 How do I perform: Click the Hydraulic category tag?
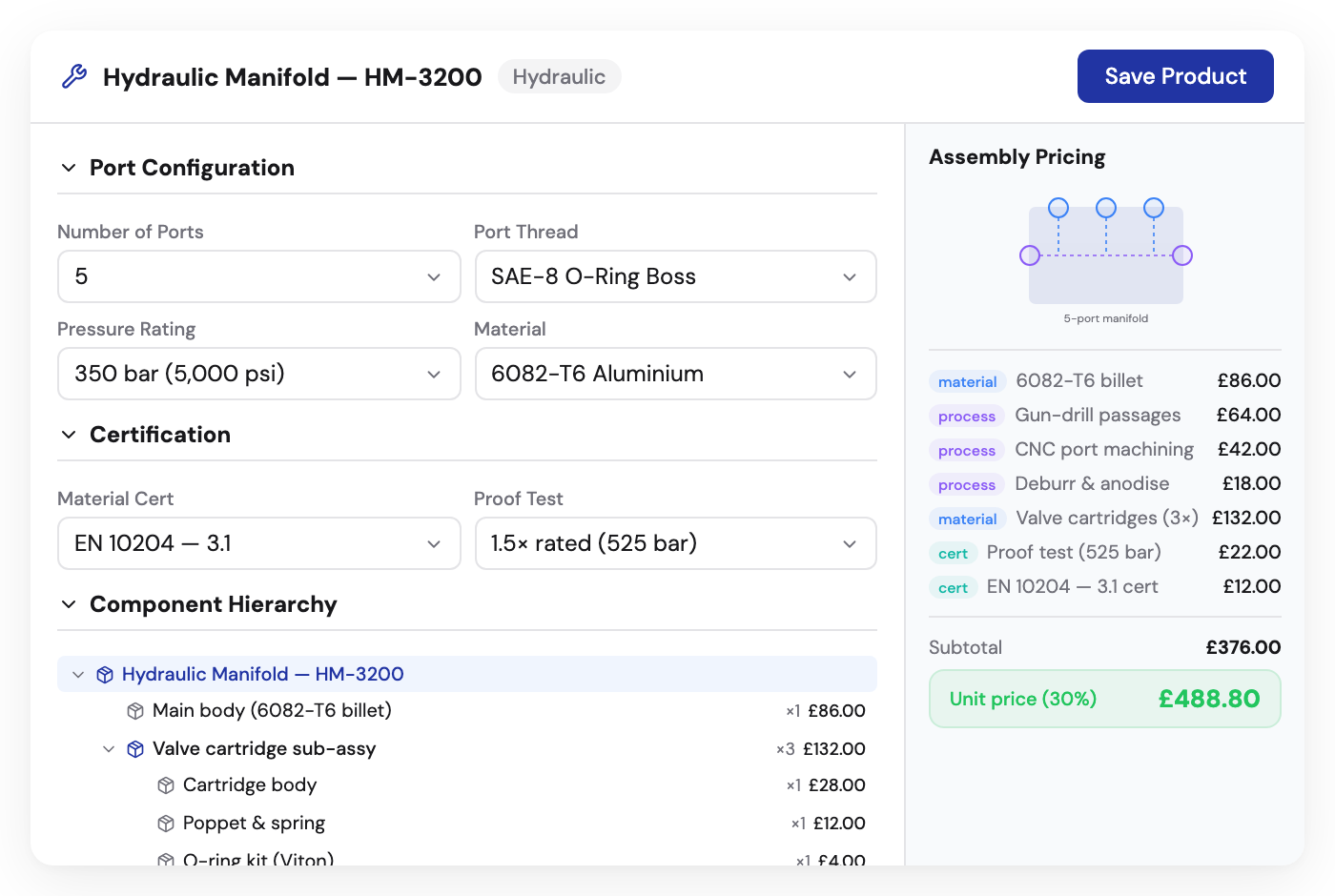[559, 76]
